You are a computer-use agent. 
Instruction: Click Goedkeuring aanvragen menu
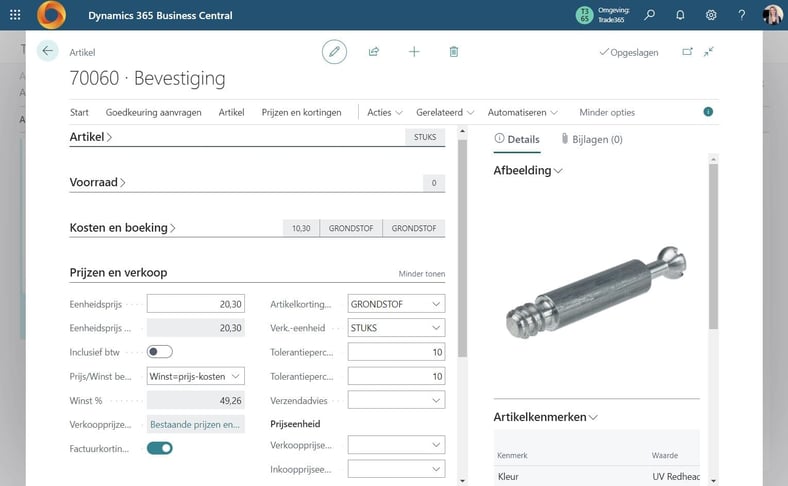(x=153, y=112)
